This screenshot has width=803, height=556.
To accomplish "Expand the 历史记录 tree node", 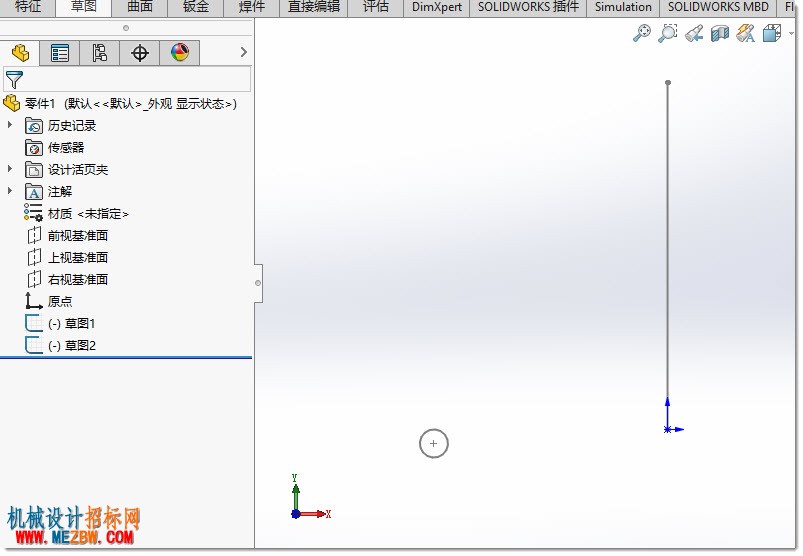I will [10, 124].
